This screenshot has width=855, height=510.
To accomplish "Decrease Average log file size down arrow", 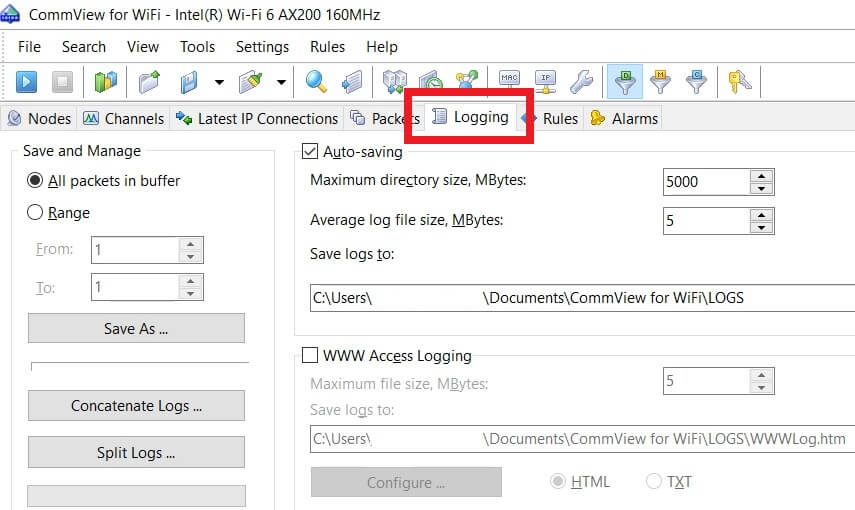I will pos(761,227).
